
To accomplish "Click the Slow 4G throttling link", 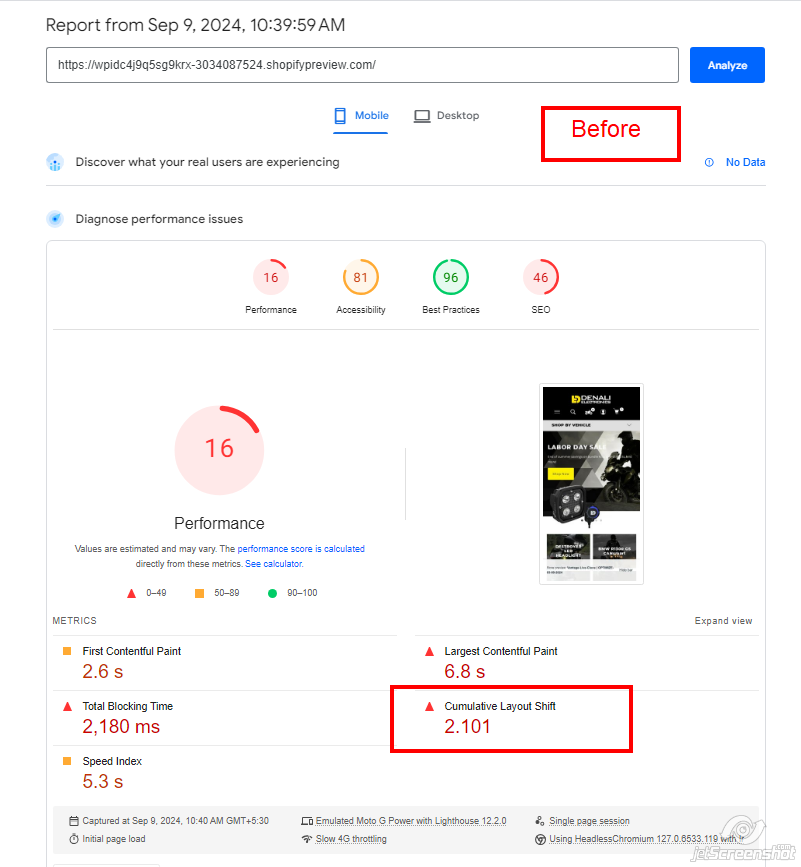I will click(x=351, y=839).
